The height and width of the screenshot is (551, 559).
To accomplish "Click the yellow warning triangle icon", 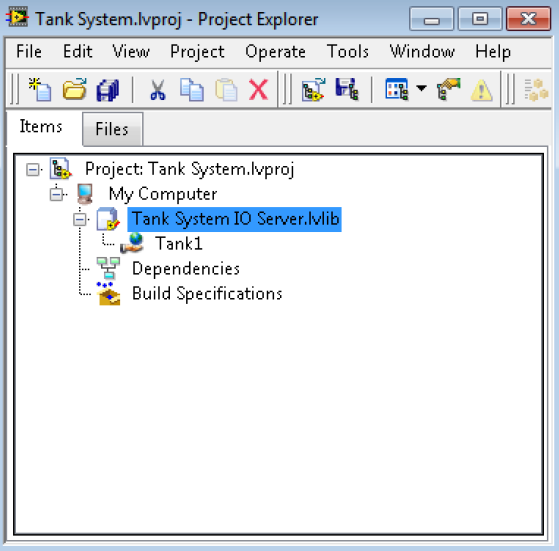I will coord(482,90).
